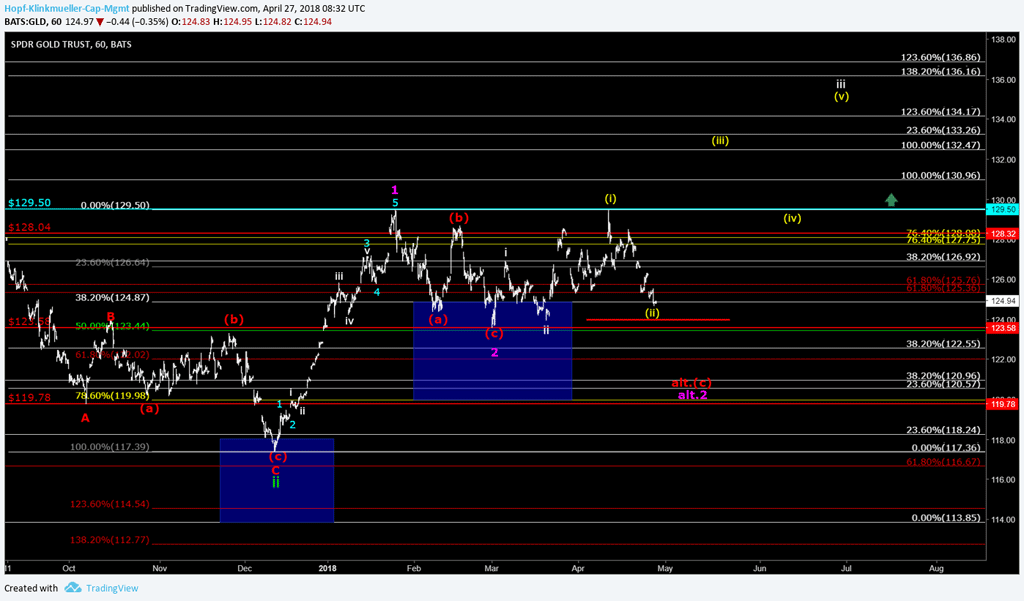Click the Apr label on time axis
The width and height of the screenshot is (1024, 601).
coord(578,567)
